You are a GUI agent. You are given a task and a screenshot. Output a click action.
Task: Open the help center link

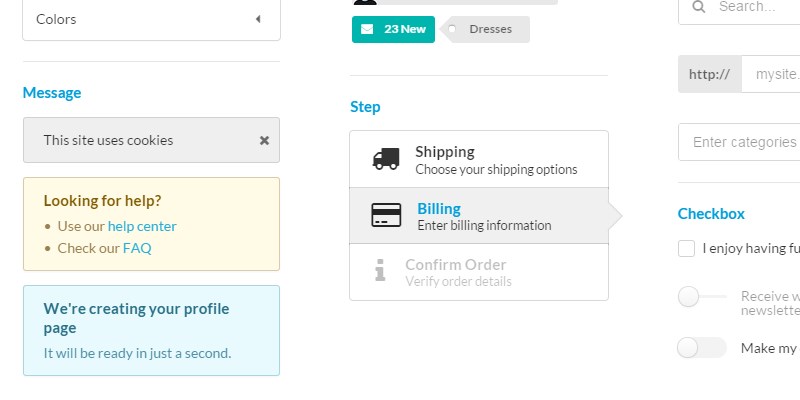[142, 226]
